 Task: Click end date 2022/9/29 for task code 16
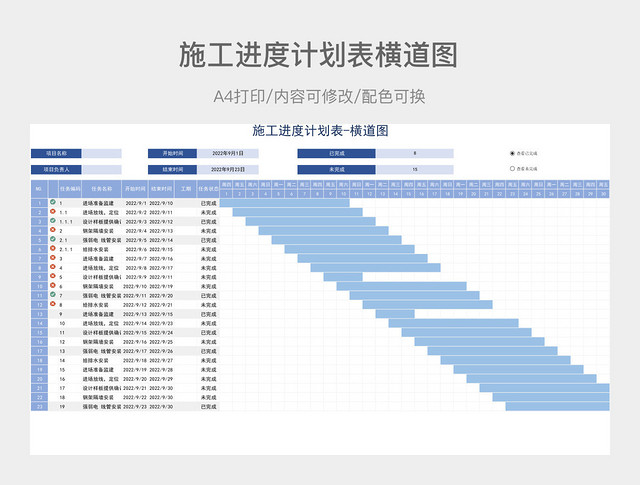click(161, 379)
